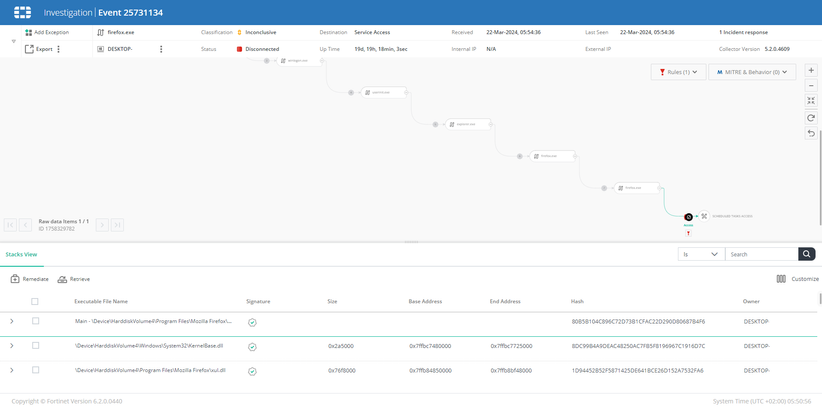Click the fit-to-screen graph icon
Screen dimensions: 822x410
point(811,101)
